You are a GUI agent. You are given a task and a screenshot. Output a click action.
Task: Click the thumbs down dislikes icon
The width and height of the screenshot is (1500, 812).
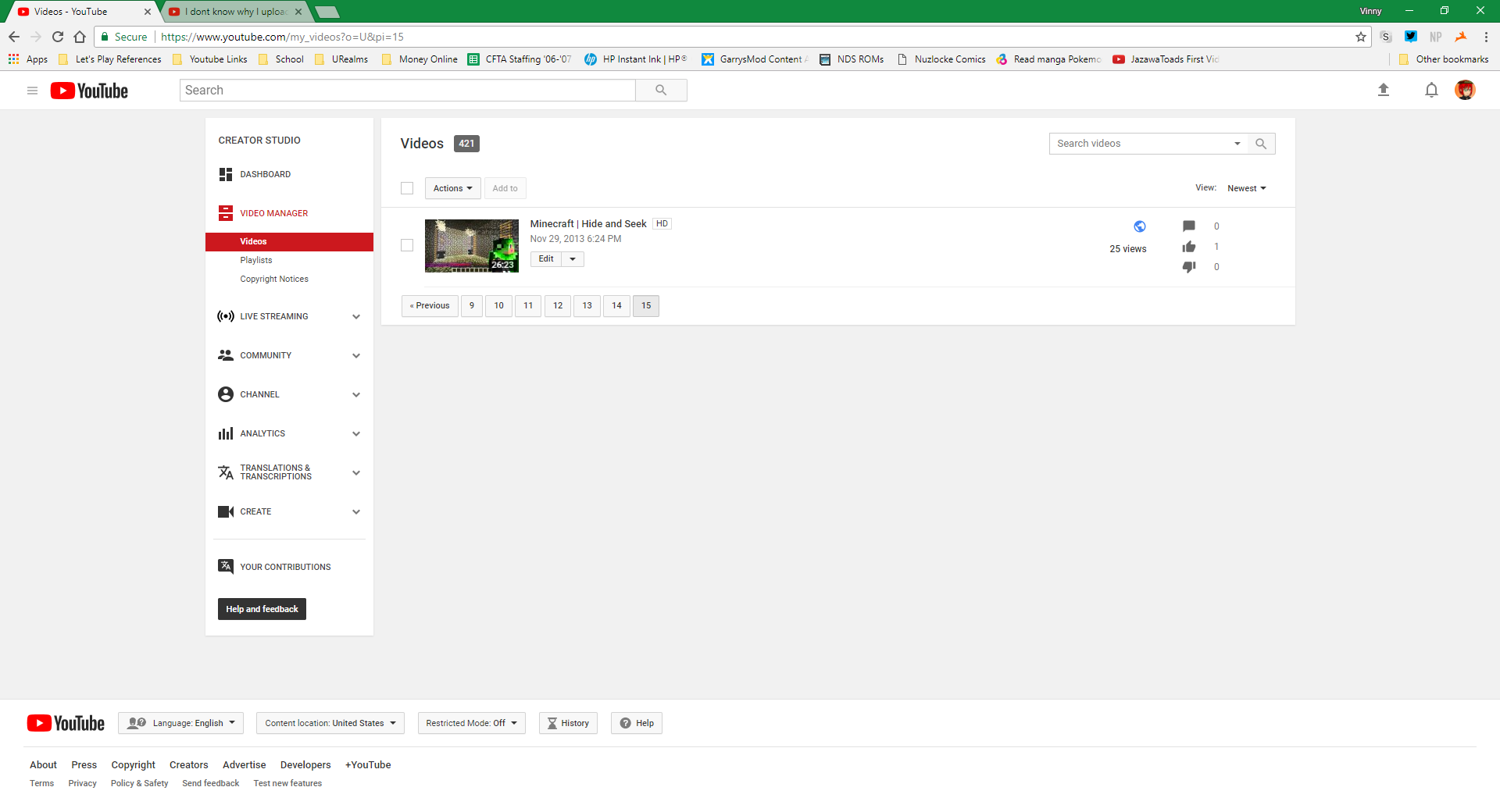coord(1189,267)
